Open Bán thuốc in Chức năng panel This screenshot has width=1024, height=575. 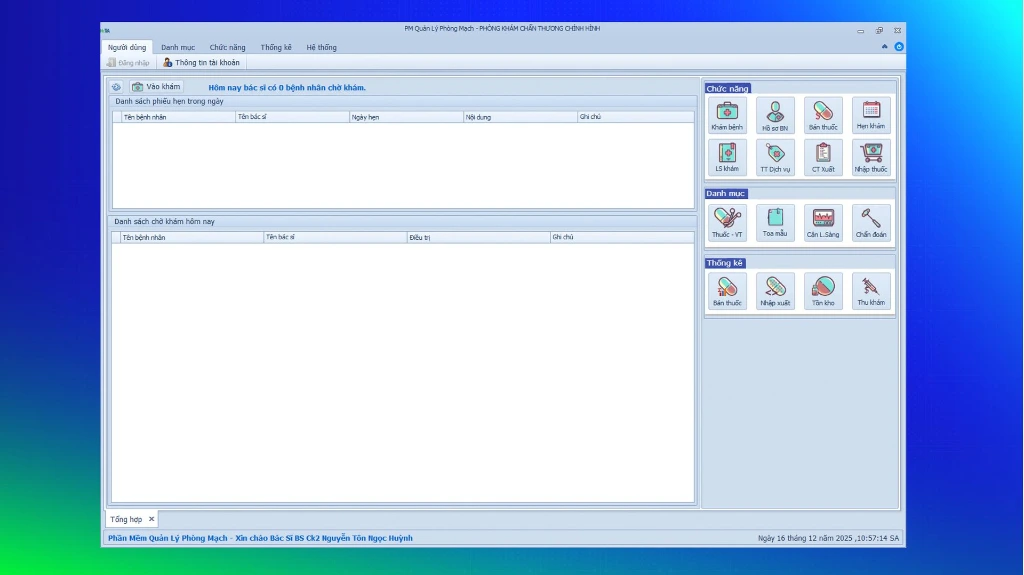(x=823, y=116)
